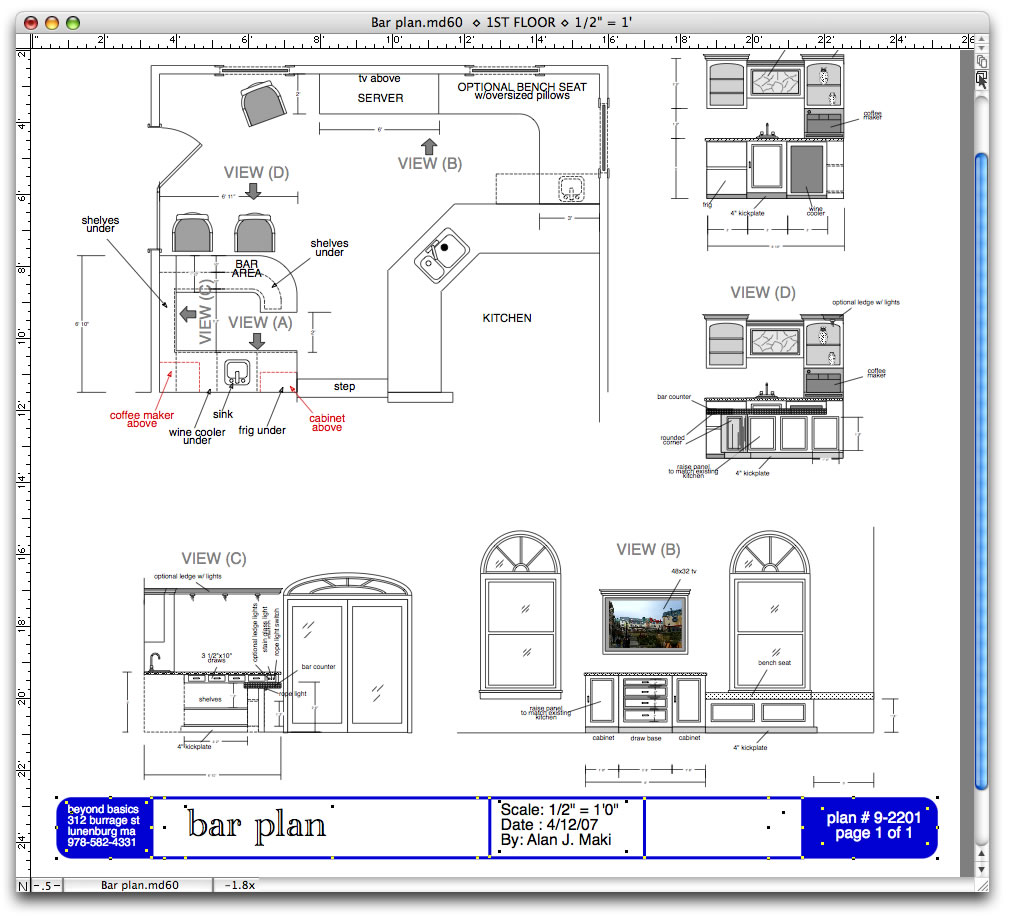Open the .5 value popup in status bar

(48, 885)
